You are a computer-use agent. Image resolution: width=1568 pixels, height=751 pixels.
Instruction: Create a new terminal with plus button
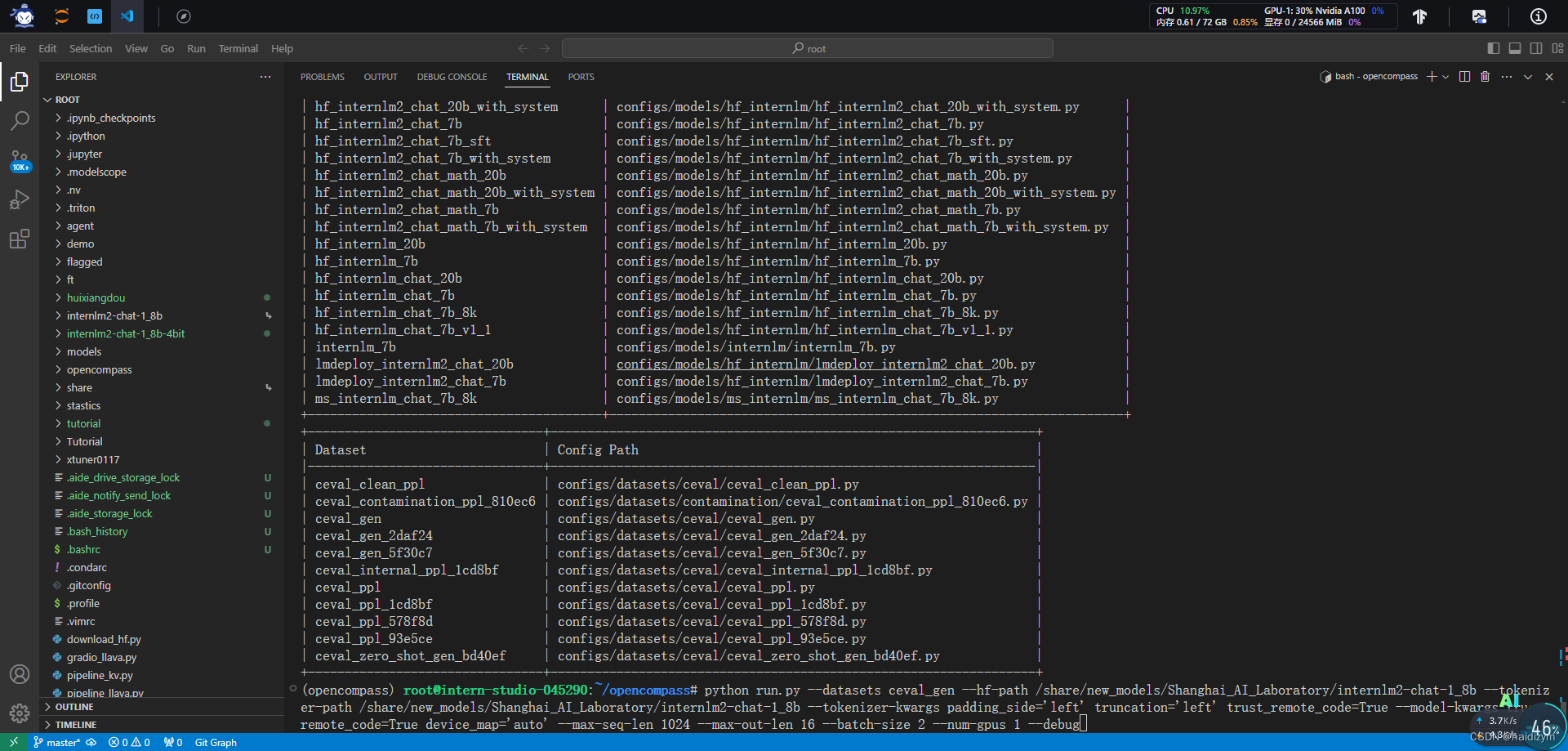tap(1432, 76)
